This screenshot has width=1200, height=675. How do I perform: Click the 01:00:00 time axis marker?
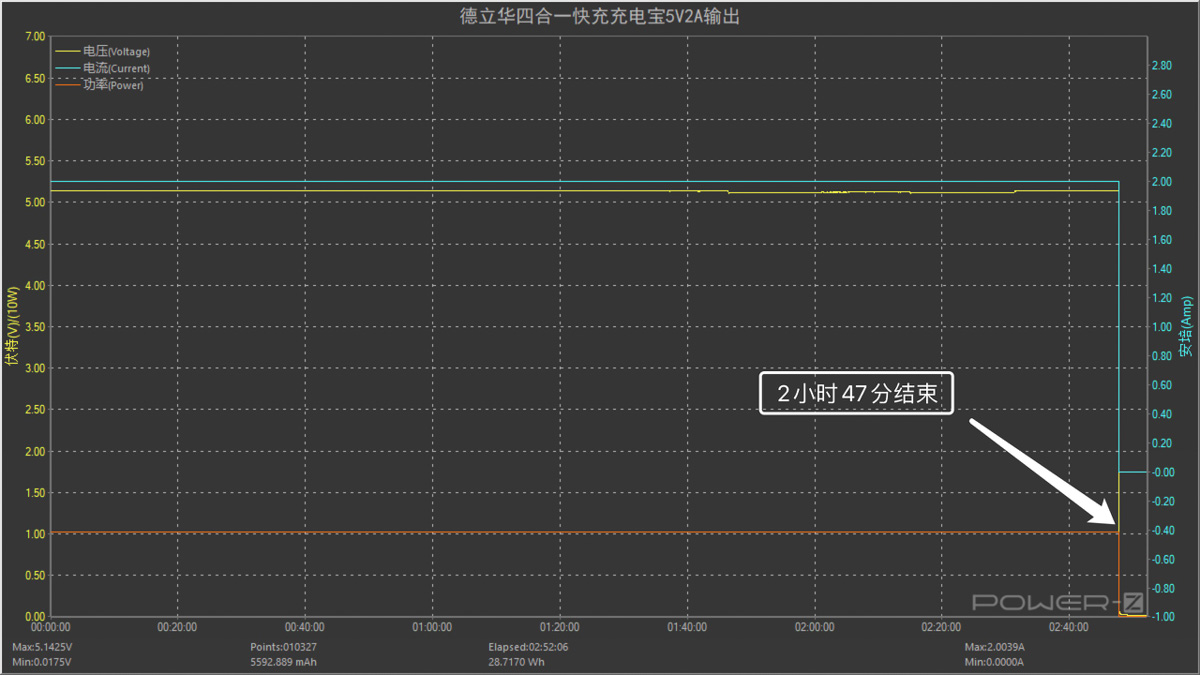432,627
